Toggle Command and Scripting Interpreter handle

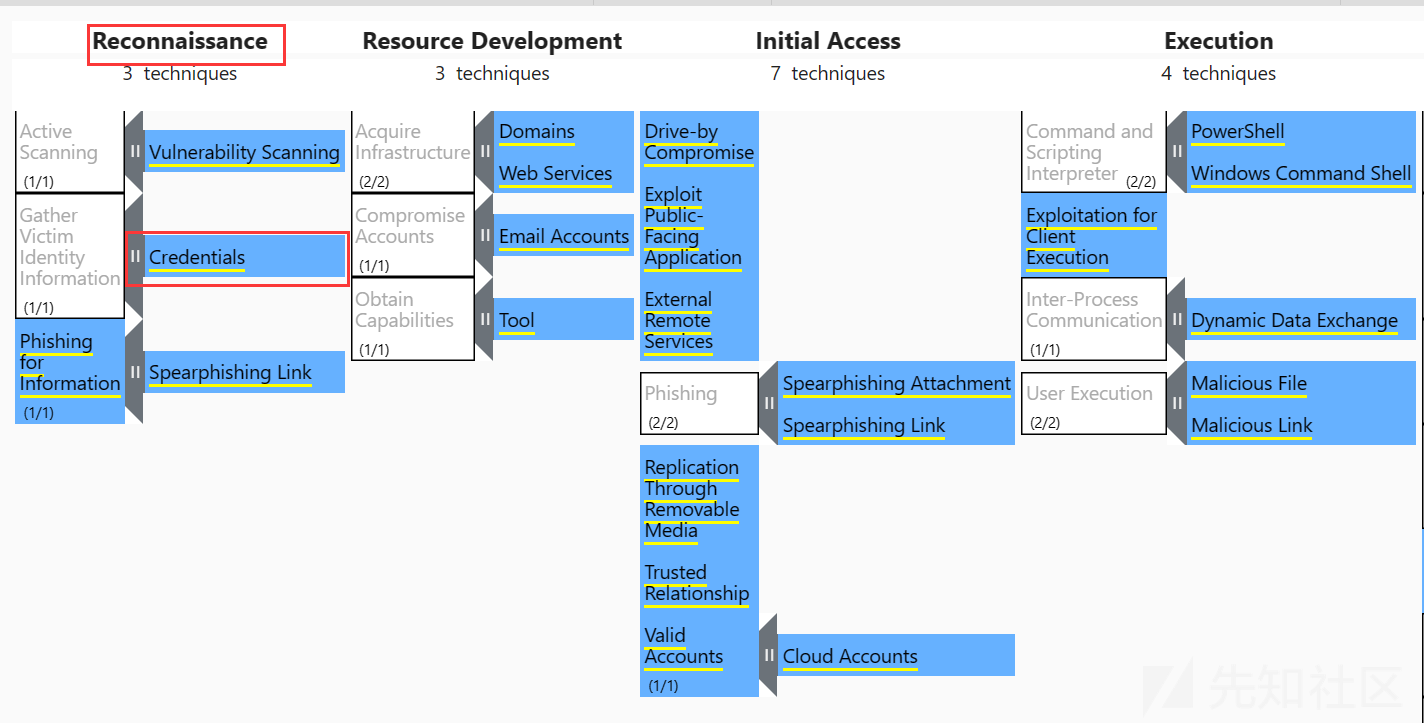tap(1176, 152)
